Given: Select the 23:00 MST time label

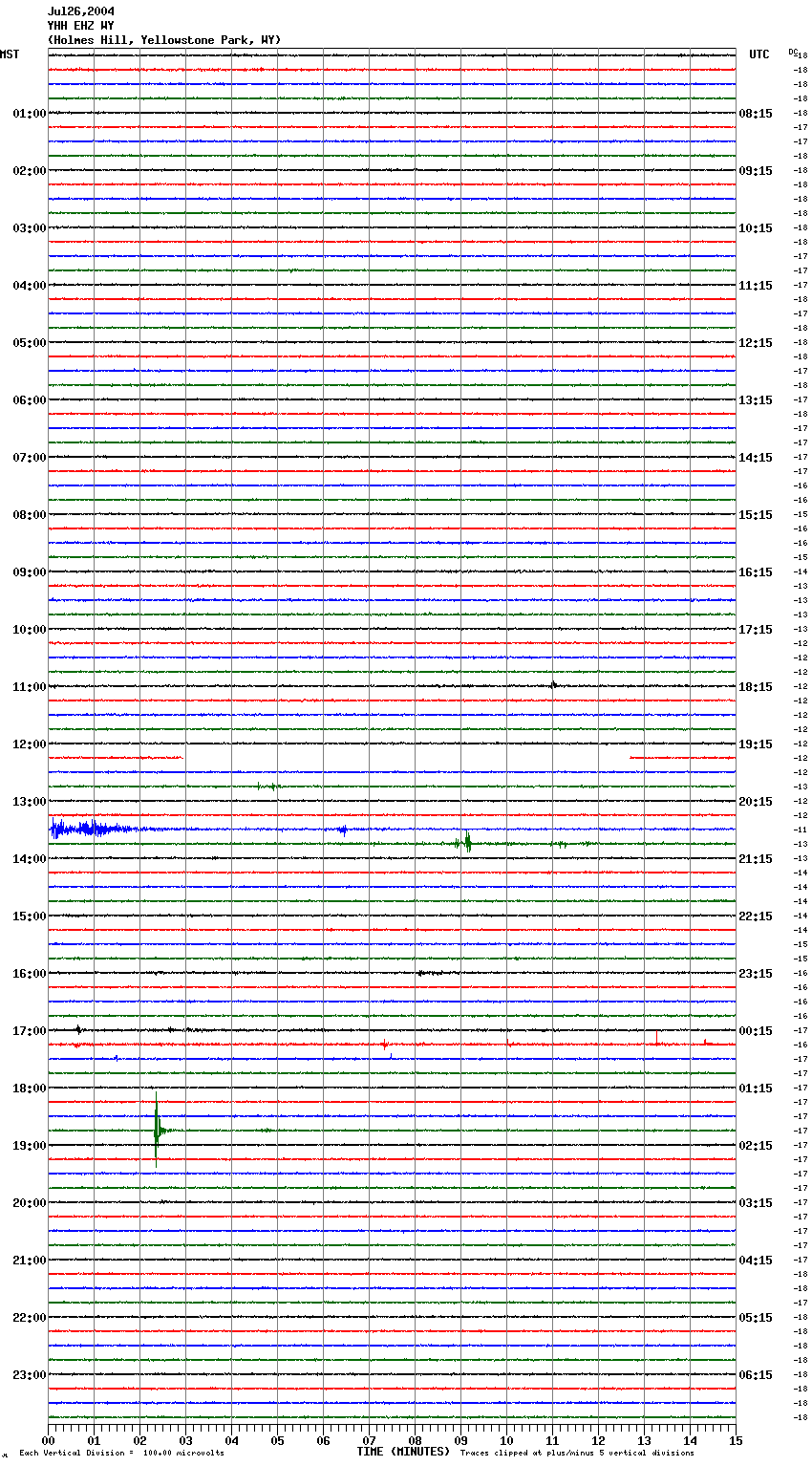Looking at the screenshot, I should [29, 1375].
